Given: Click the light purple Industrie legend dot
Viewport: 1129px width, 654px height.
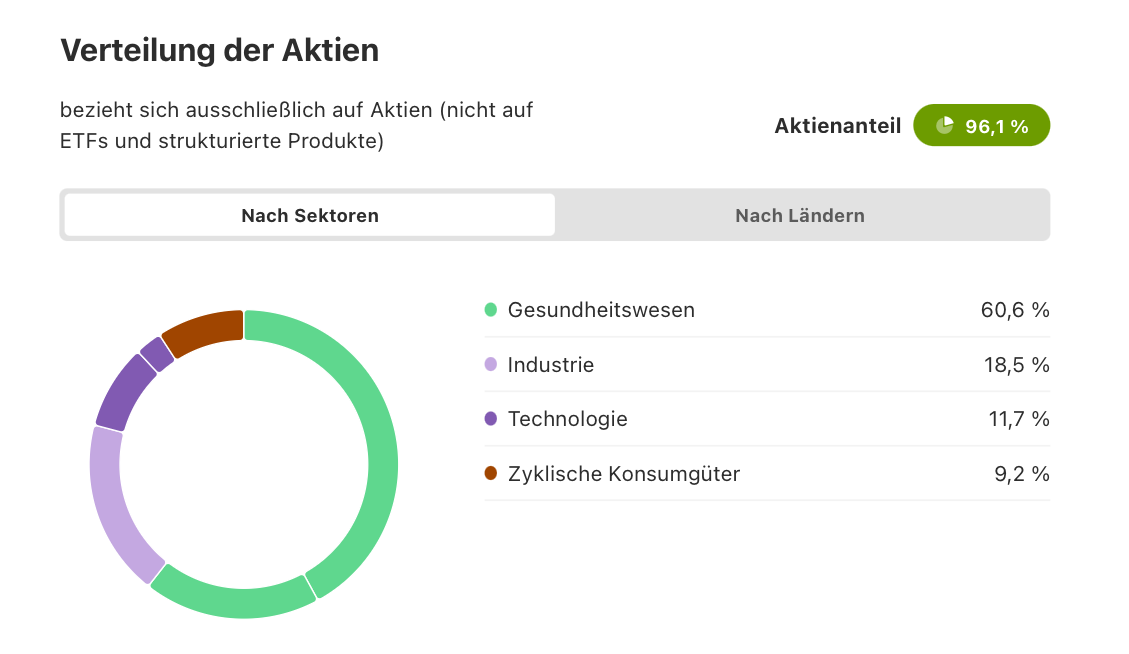Looking at the screenshot, I should click(490, 364).
